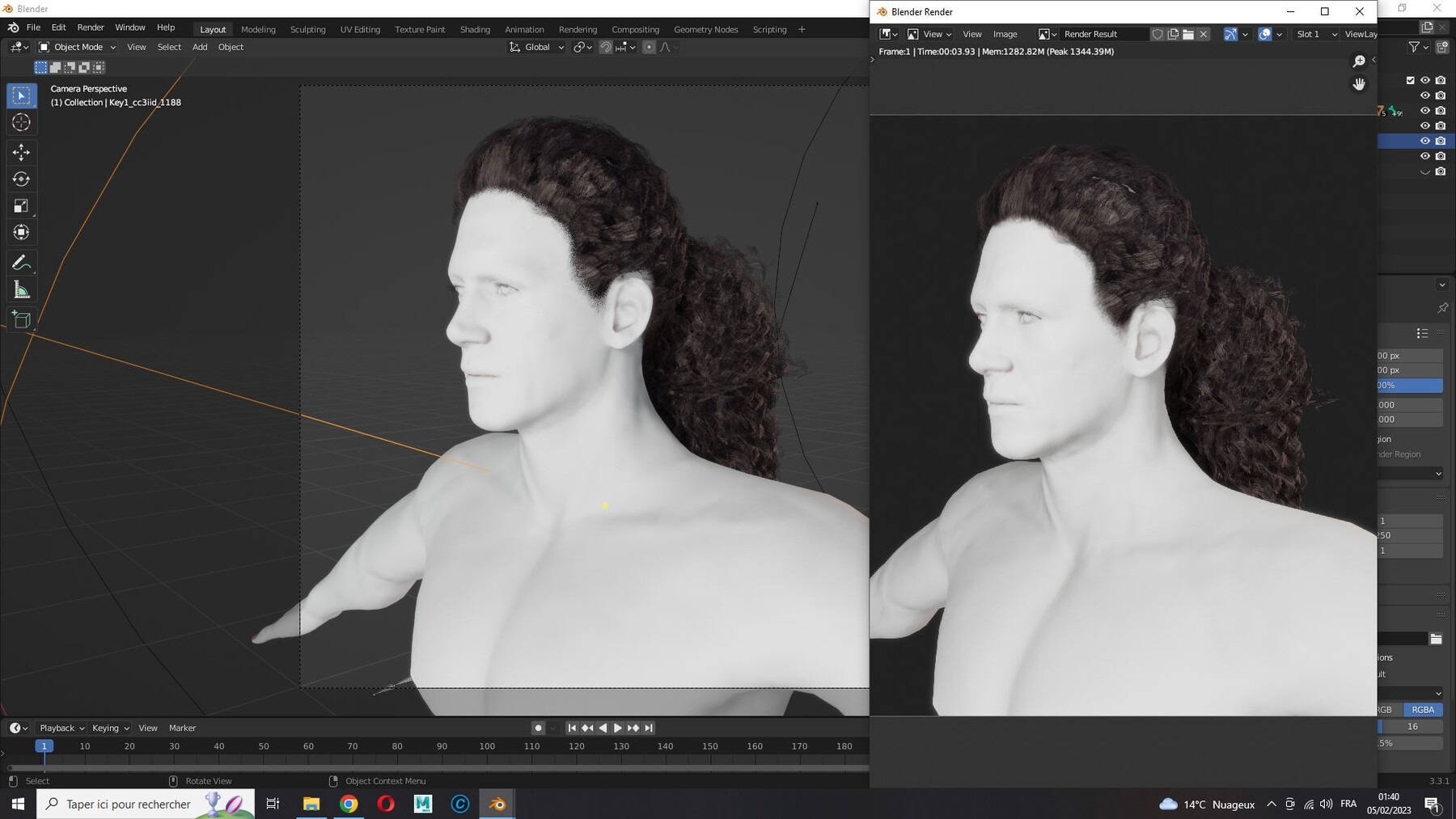
Task: Play the animation forward
Action: click(618, 728)
